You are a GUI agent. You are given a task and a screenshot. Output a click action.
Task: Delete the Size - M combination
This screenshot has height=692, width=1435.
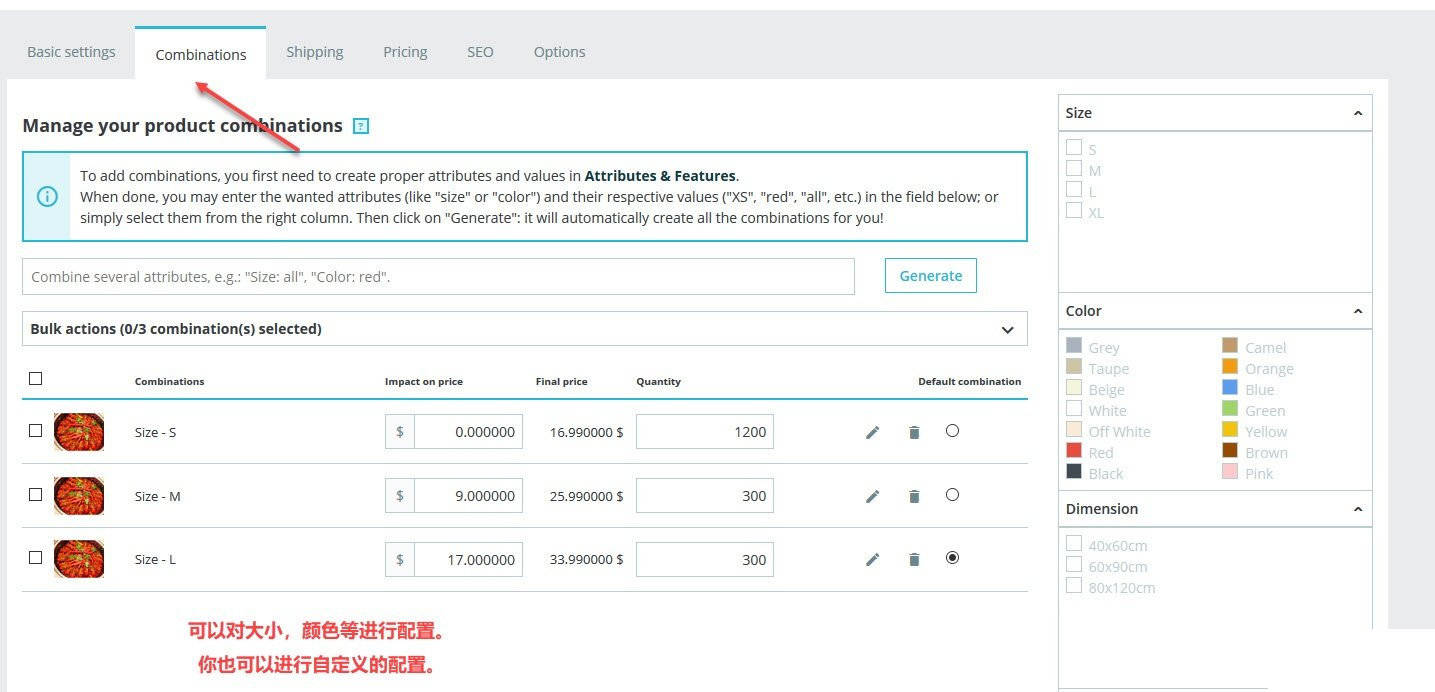click(914, 496)
